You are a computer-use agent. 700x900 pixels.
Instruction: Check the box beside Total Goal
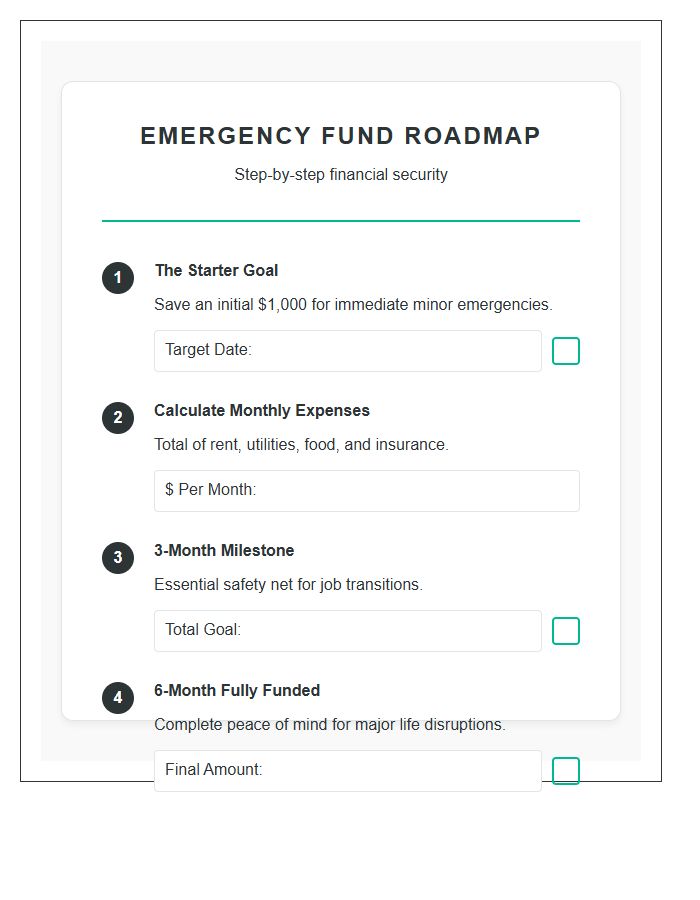pyautogui.click(x=566, y=631)
